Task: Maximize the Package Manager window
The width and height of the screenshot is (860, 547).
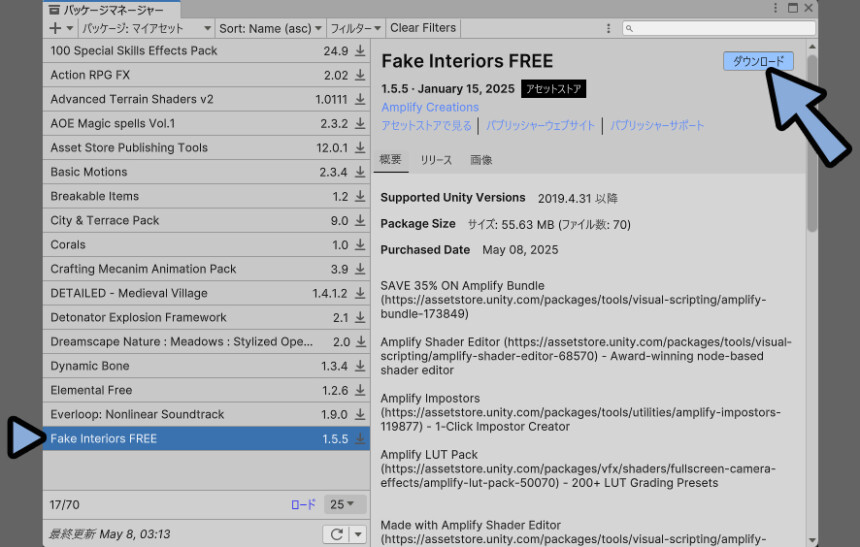Action: pyautogui.click(x=793, y=8)
